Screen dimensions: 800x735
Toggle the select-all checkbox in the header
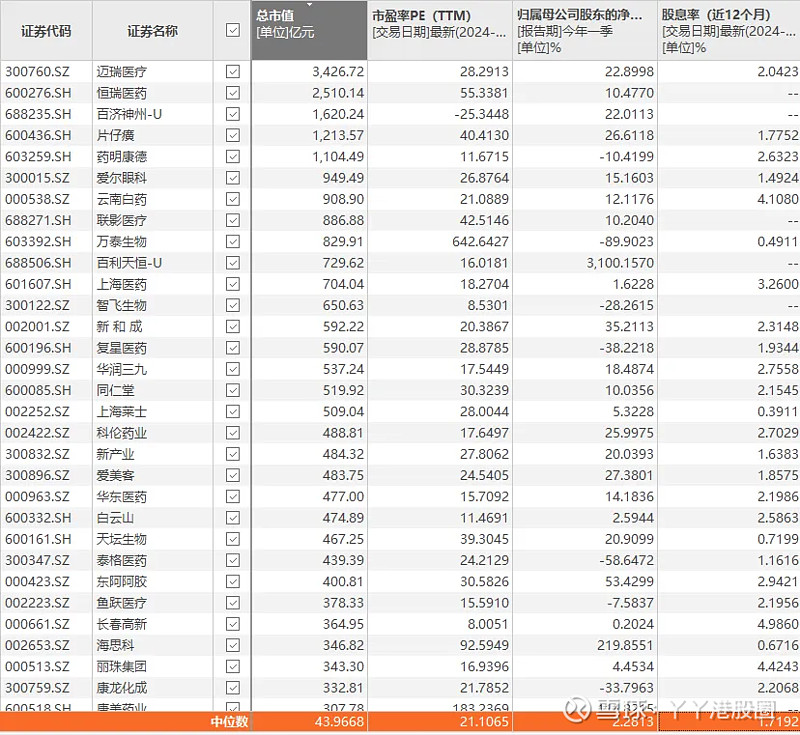[233, 31]
